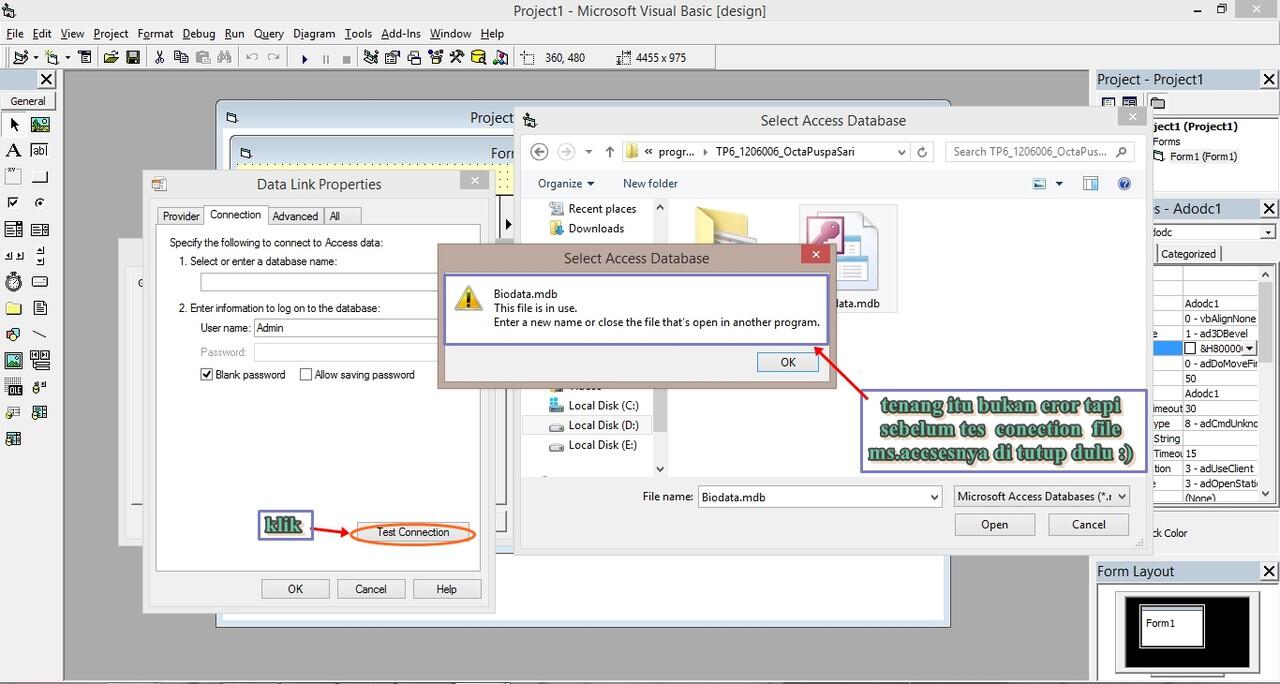Expand the Organize dropdown in file dialog
1280x684 pixels.
[x=565, y=184]
